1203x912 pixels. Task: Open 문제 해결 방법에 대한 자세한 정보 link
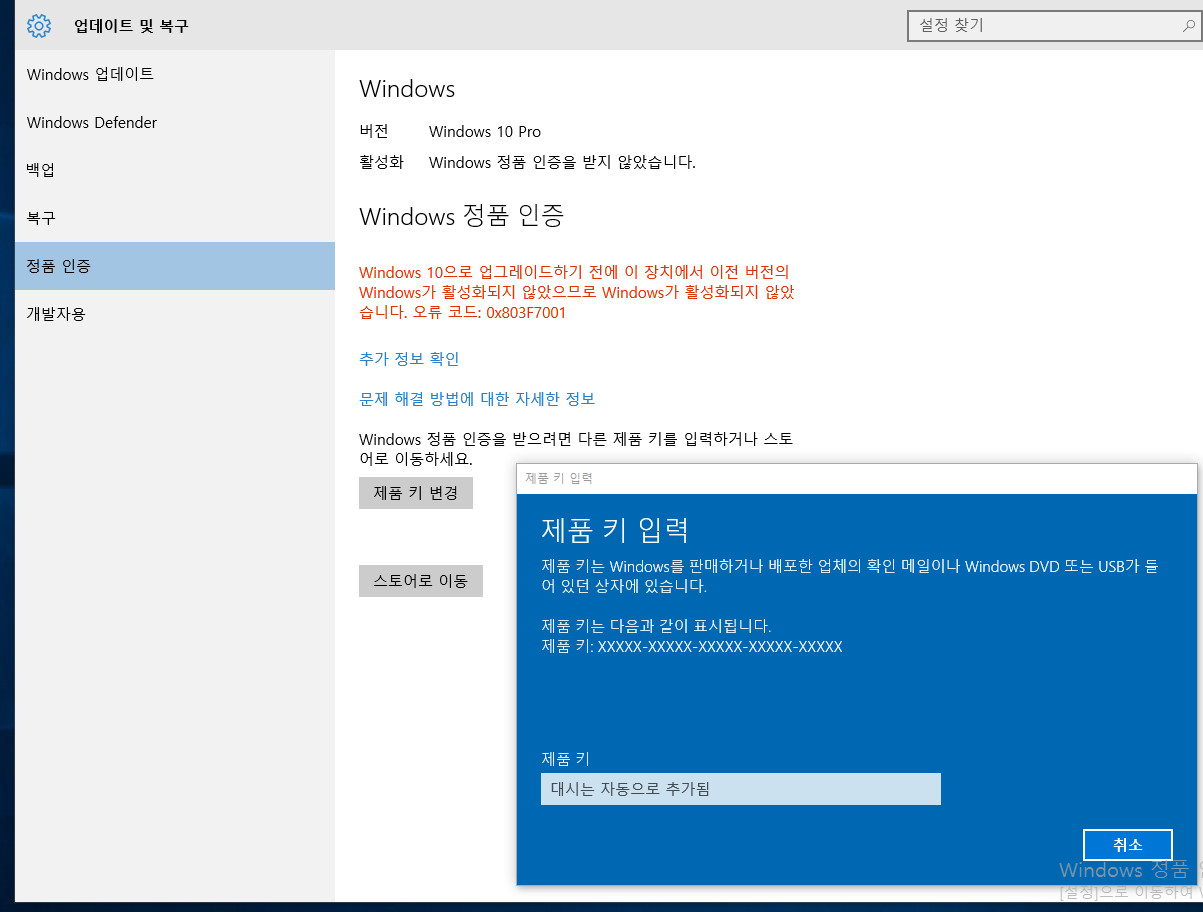(477, 399)
